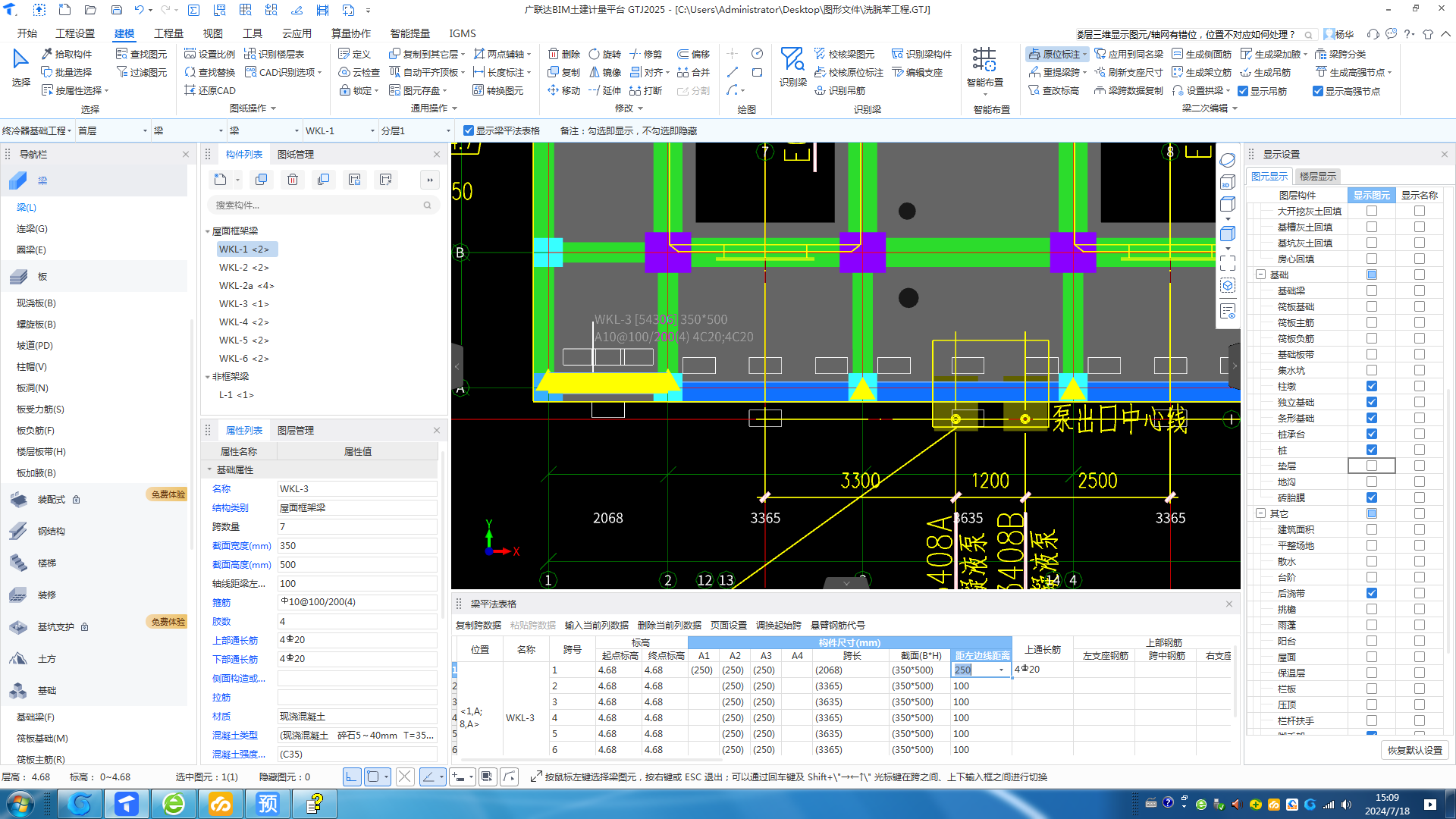The width and height of the screenshot is (1456, 819).
Task: Toggle 显示高强节点 checkbox in ribbon
Action: pyautogui.click(x=1318, y=91)
